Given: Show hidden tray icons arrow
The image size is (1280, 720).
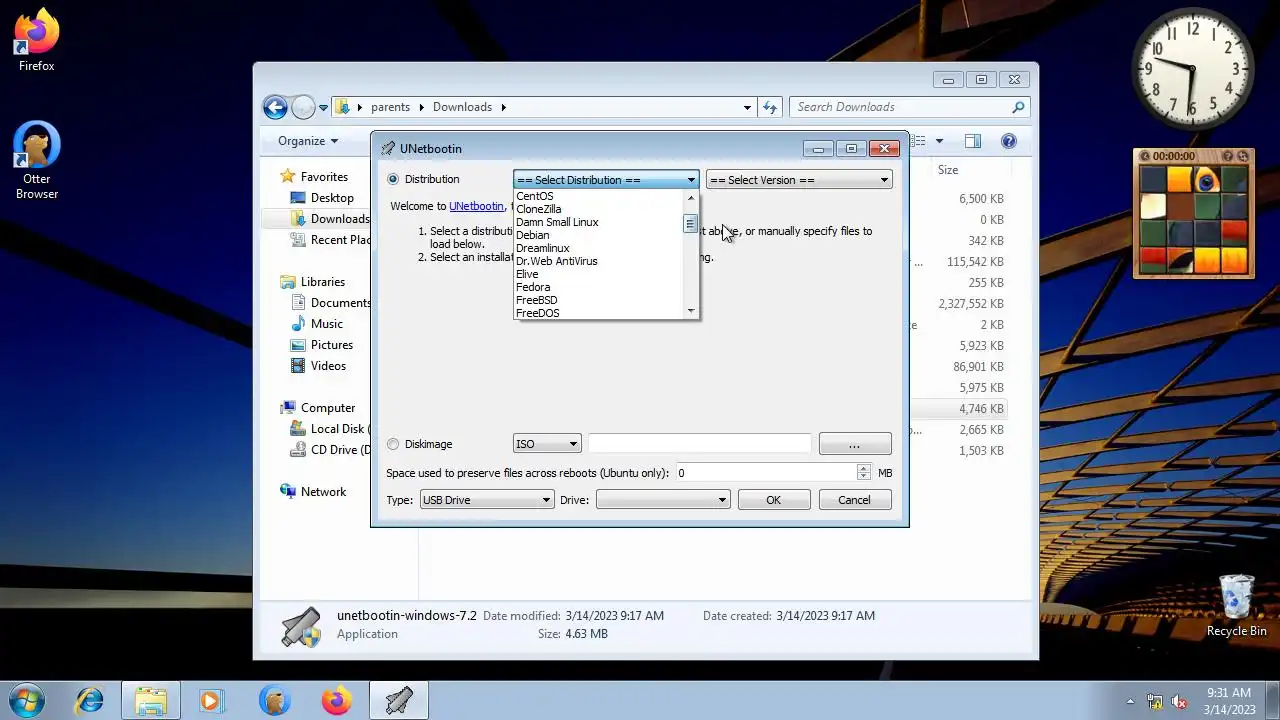Looking at the screenshot, I should pyautogui.click(x=1130, y=702).
